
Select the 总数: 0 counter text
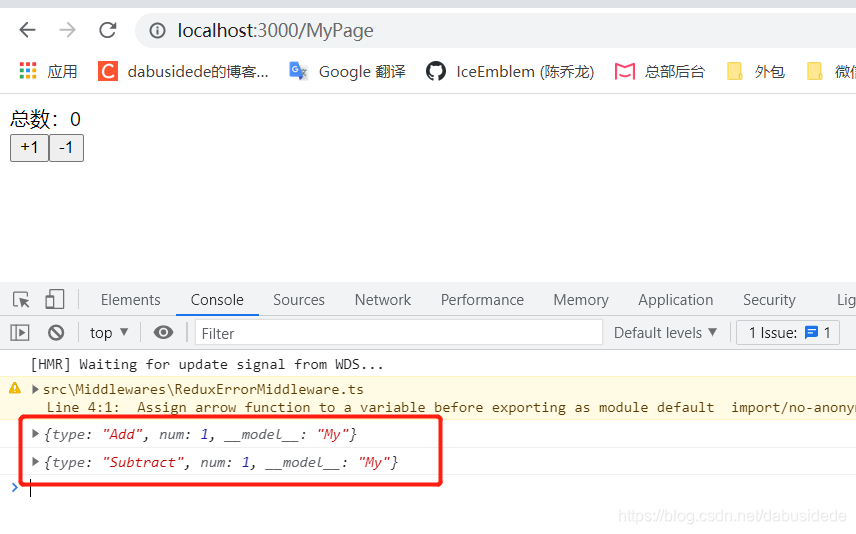coord(46,119)
